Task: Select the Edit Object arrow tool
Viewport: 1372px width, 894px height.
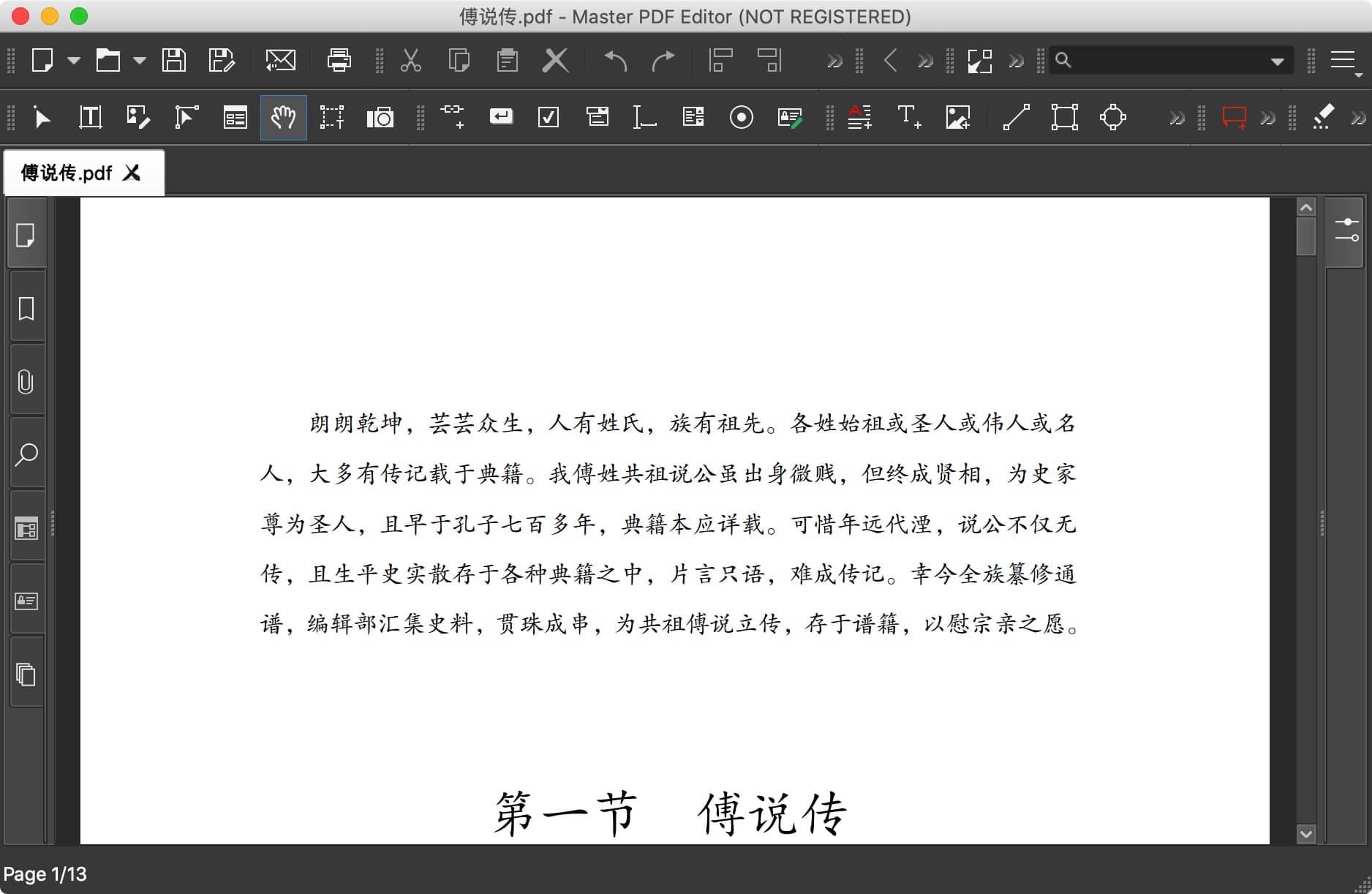Action: 186,117
